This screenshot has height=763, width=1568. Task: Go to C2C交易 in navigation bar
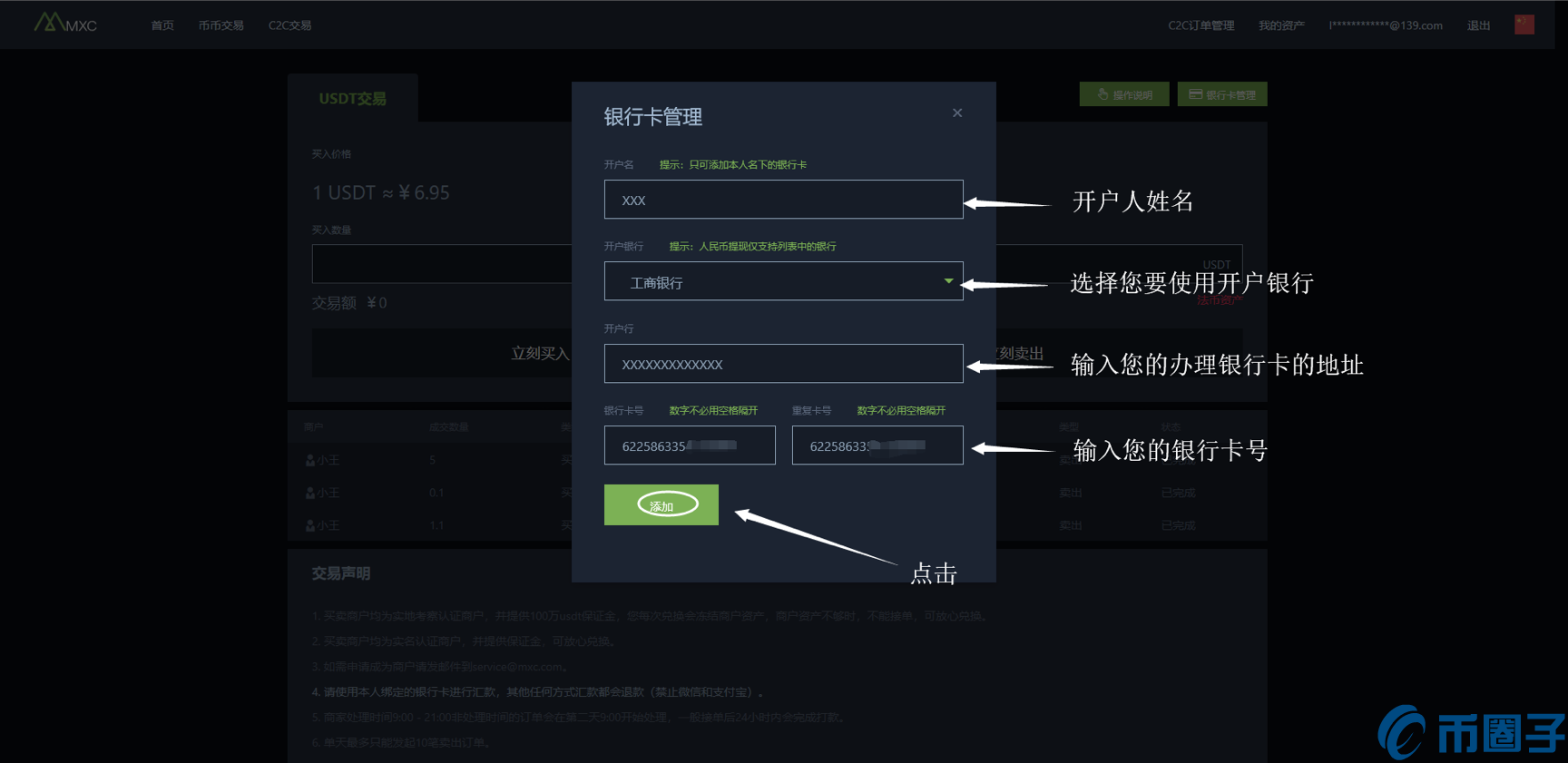point(289,25)
